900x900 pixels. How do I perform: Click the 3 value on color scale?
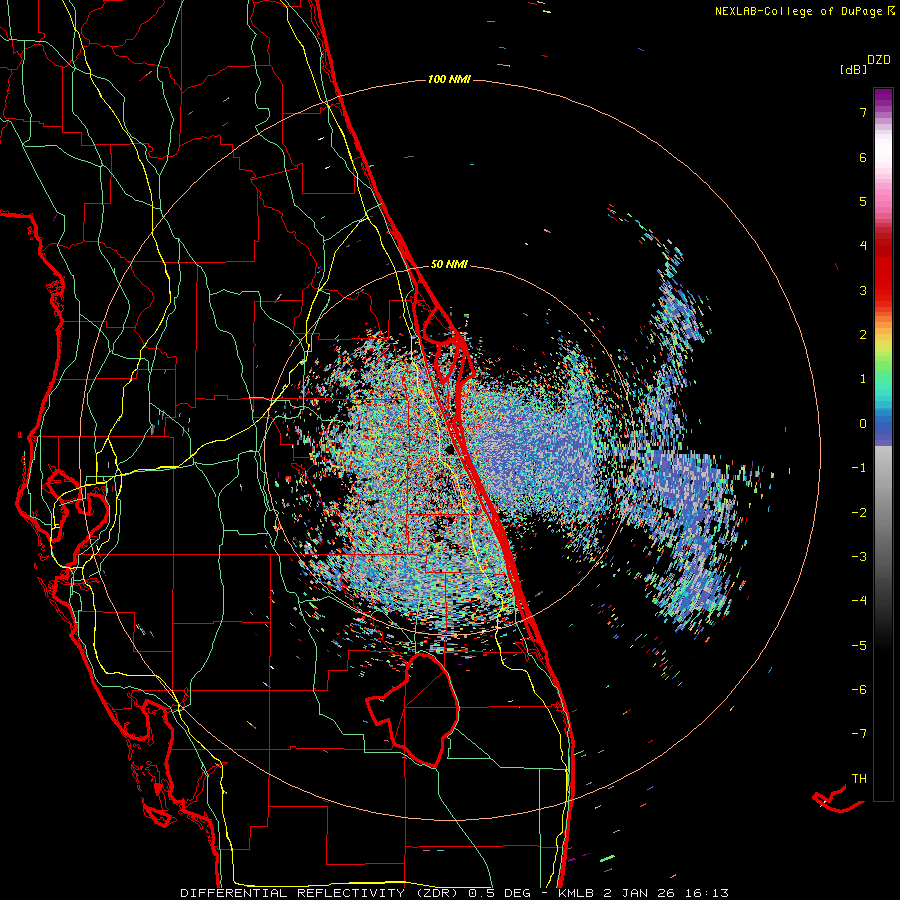[x=863, y=290]
